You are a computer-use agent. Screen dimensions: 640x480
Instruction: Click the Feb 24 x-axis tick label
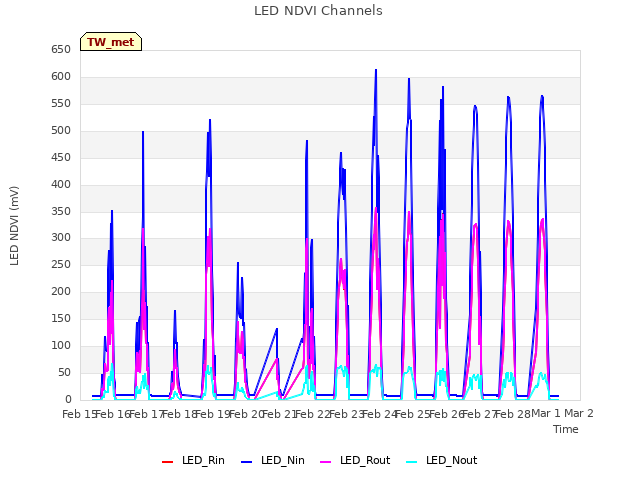[x=380, y=414]
